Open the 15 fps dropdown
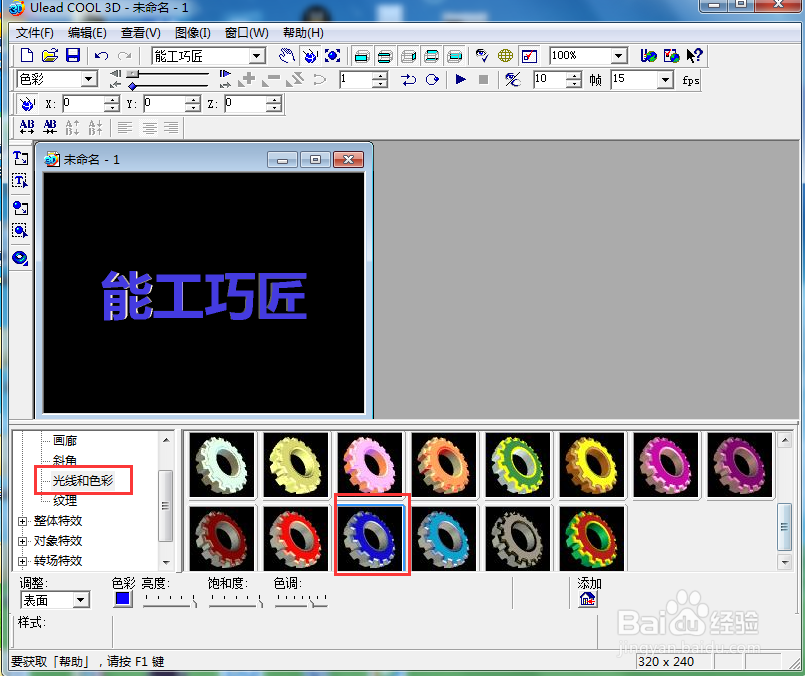Screen dimensions: 805x676 pos(665,80)
